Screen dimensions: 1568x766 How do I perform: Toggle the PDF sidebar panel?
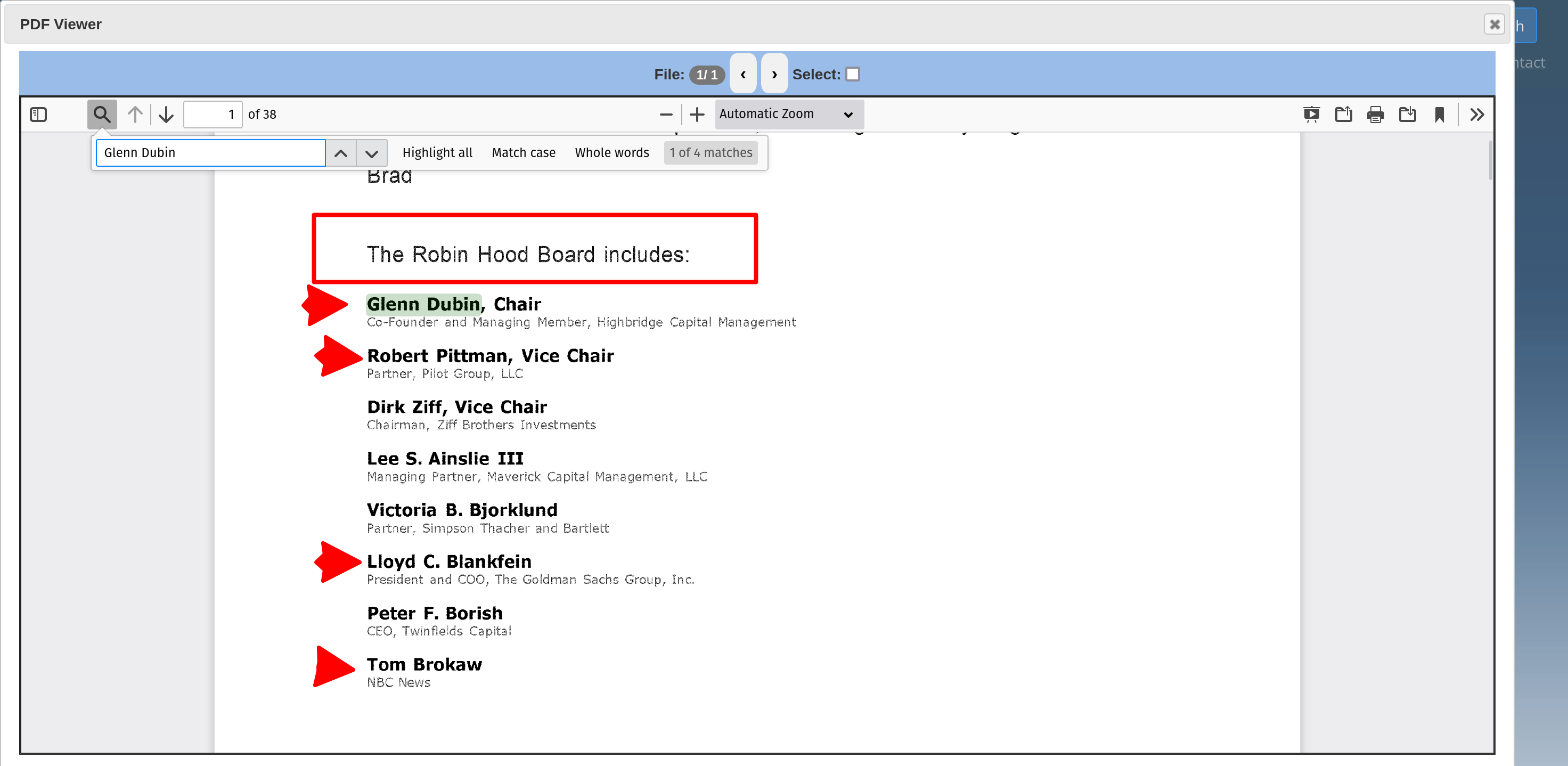[38, 115]
